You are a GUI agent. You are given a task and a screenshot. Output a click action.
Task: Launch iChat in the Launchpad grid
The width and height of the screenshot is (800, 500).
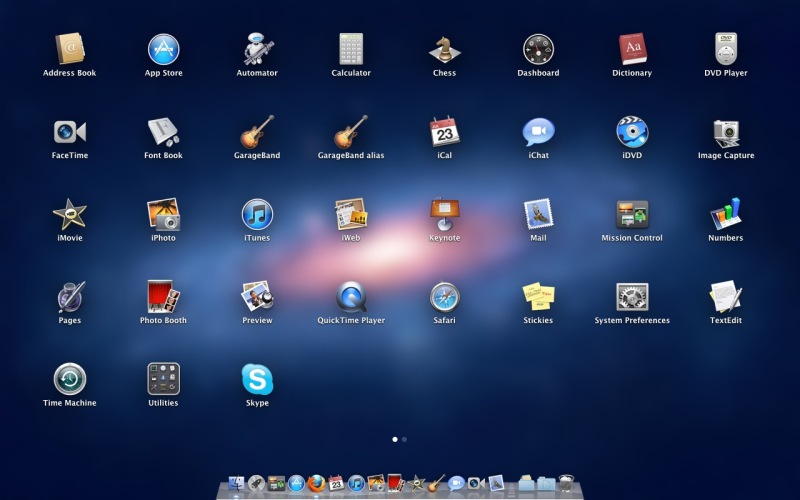click(538, 132)
